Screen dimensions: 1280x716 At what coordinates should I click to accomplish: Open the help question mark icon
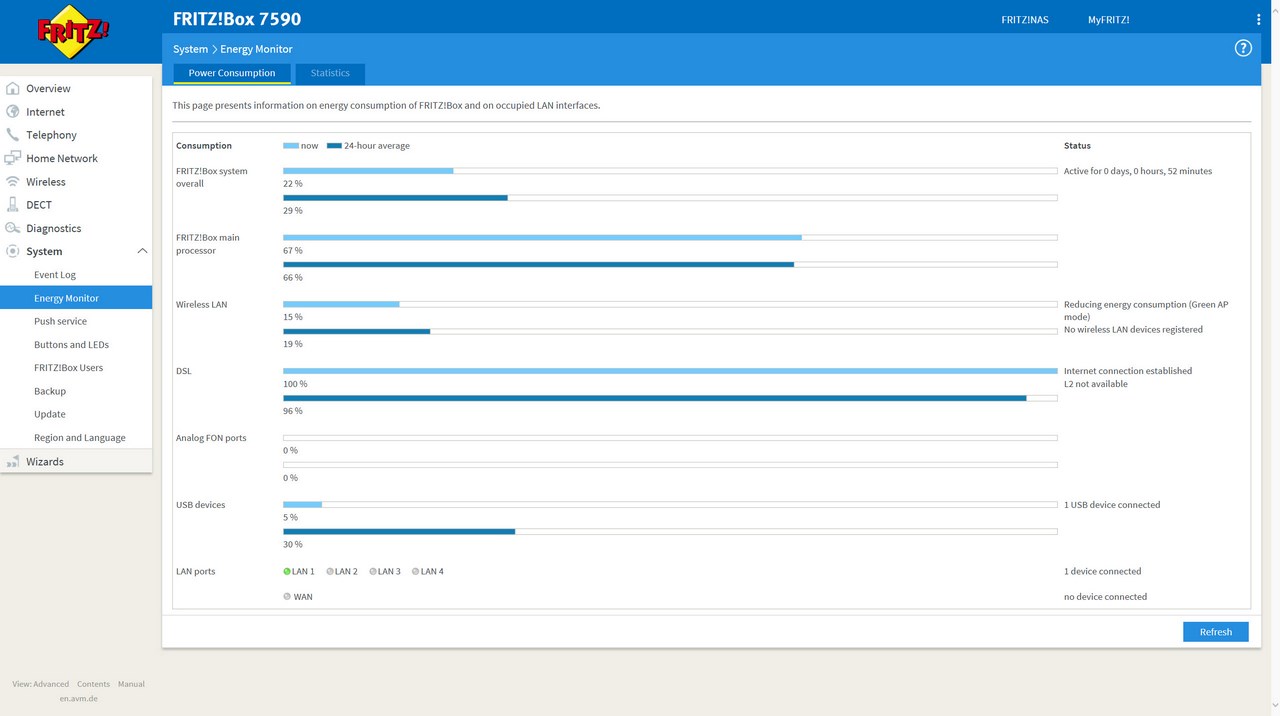(x=1243, y=48)
